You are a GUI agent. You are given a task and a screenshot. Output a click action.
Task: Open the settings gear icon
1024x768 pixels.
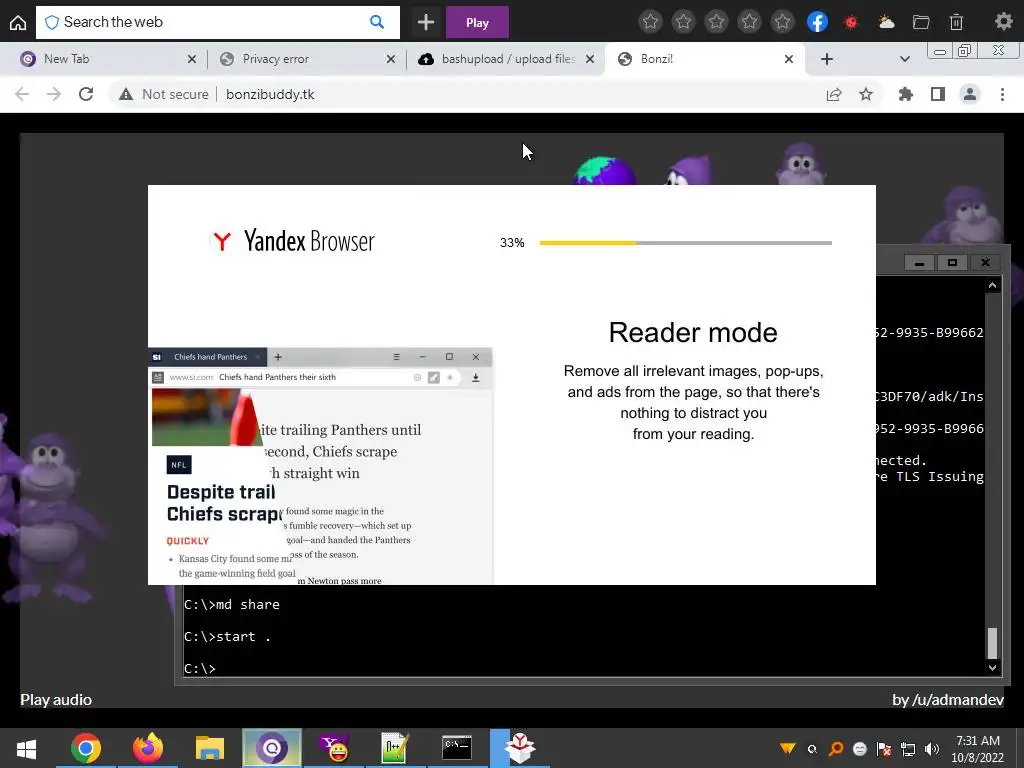tap(1004, 22)
